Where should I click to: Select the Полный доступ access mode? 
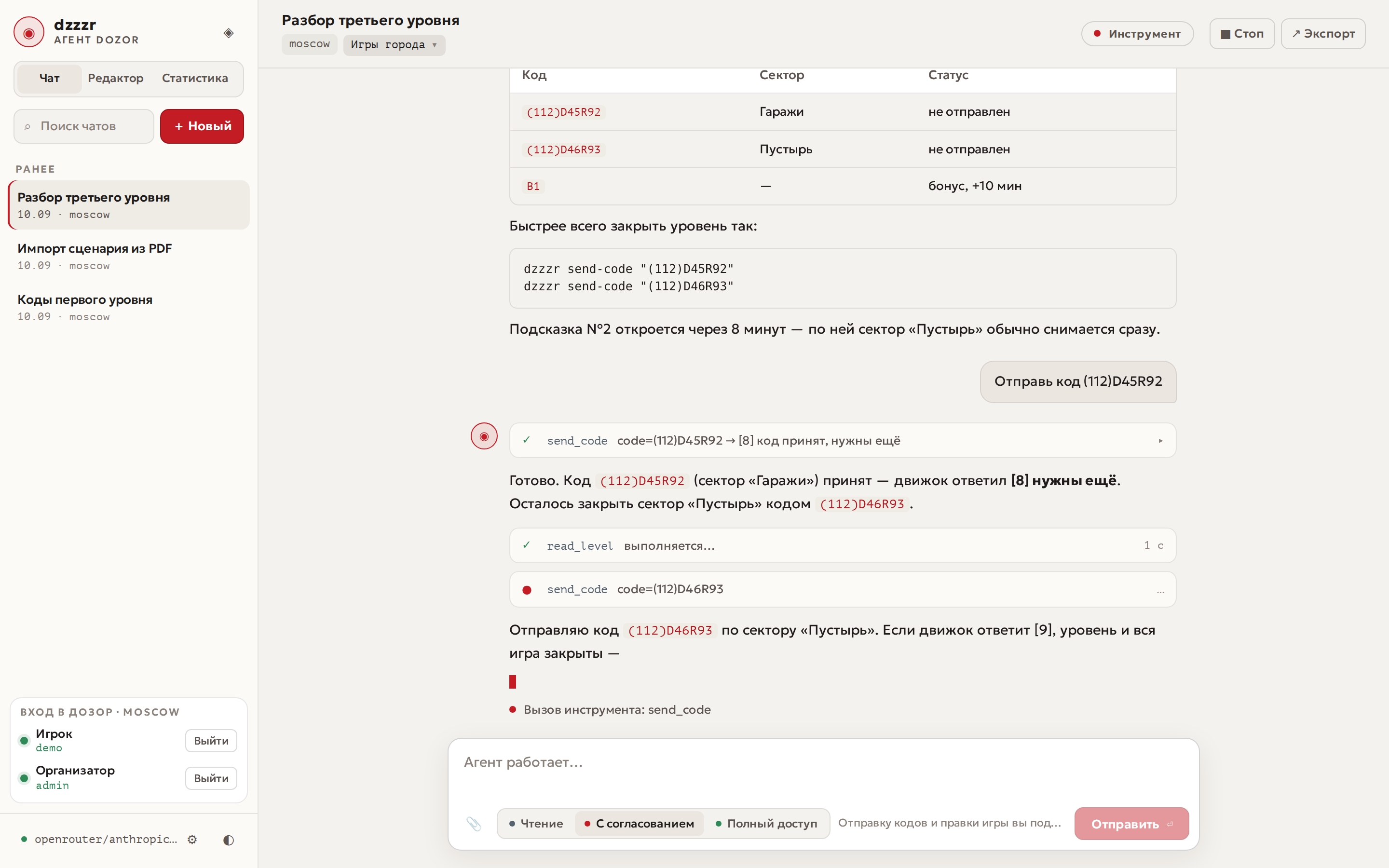[x=766, y=823]
